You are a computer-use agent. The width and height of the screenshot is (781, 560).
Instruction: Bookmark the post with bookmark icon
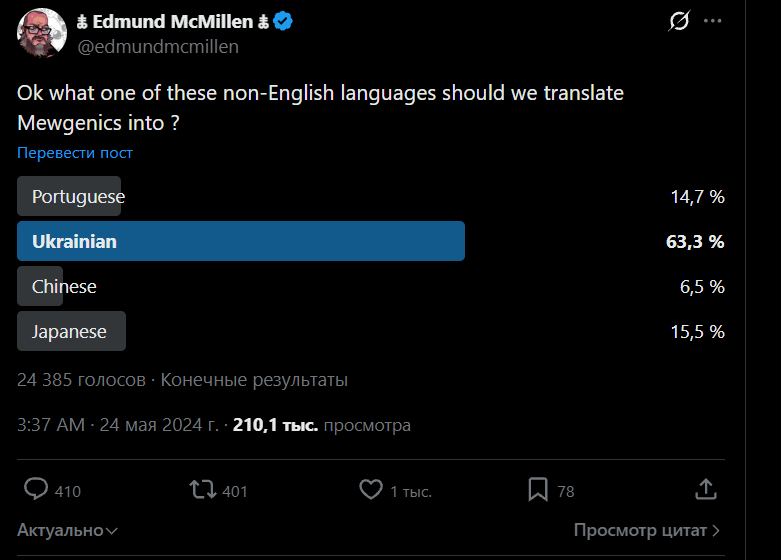(537, 489)
